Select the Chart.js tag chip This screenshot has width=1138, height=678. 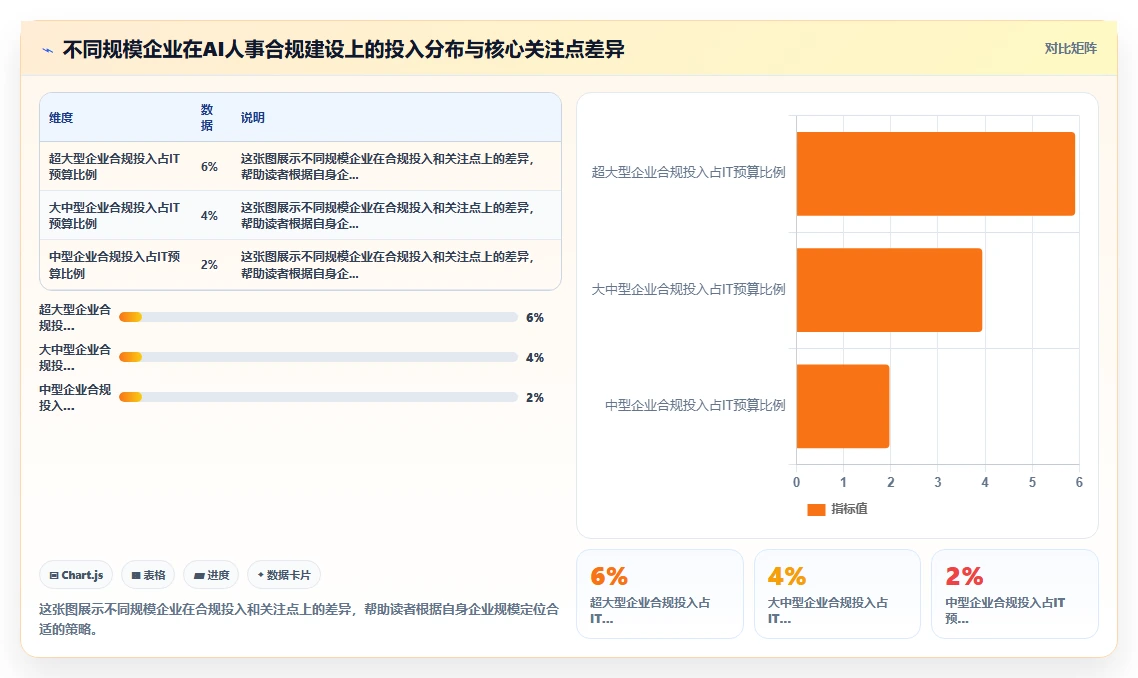(76, 575)
